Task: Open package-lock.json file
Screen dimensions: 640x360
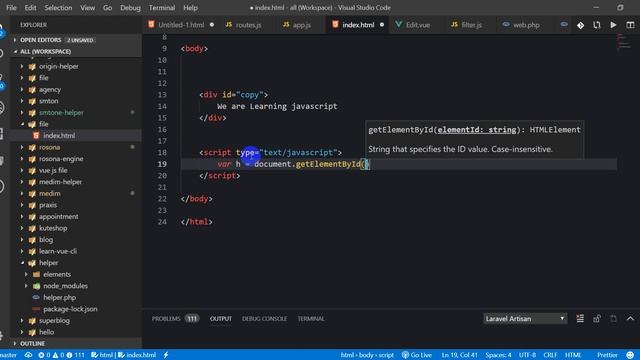Action: pyautogui.click(x=70, y=309)
